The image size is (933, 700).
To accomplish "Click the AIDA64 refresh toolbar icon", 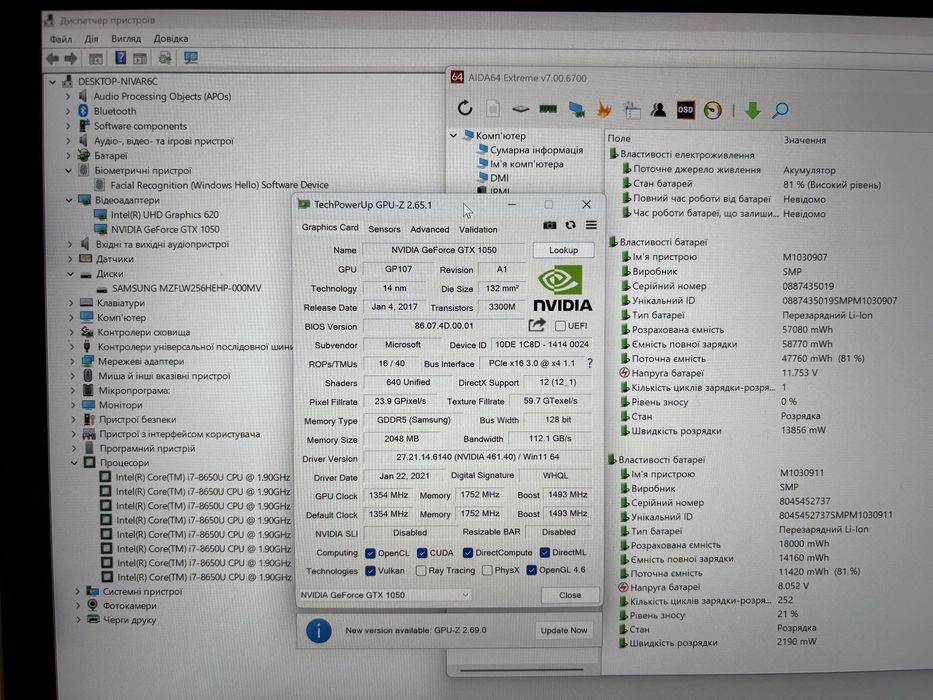I will point(465,108).
